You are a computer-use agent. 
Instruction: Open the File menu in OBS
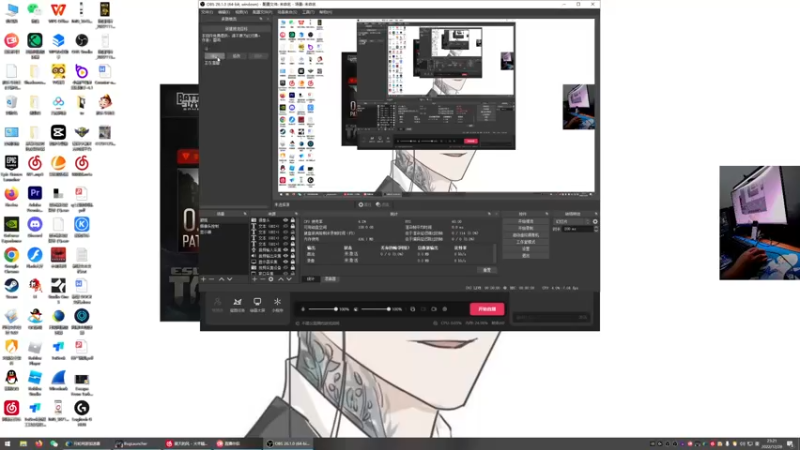pyautogui.click(x=207, y=12)
